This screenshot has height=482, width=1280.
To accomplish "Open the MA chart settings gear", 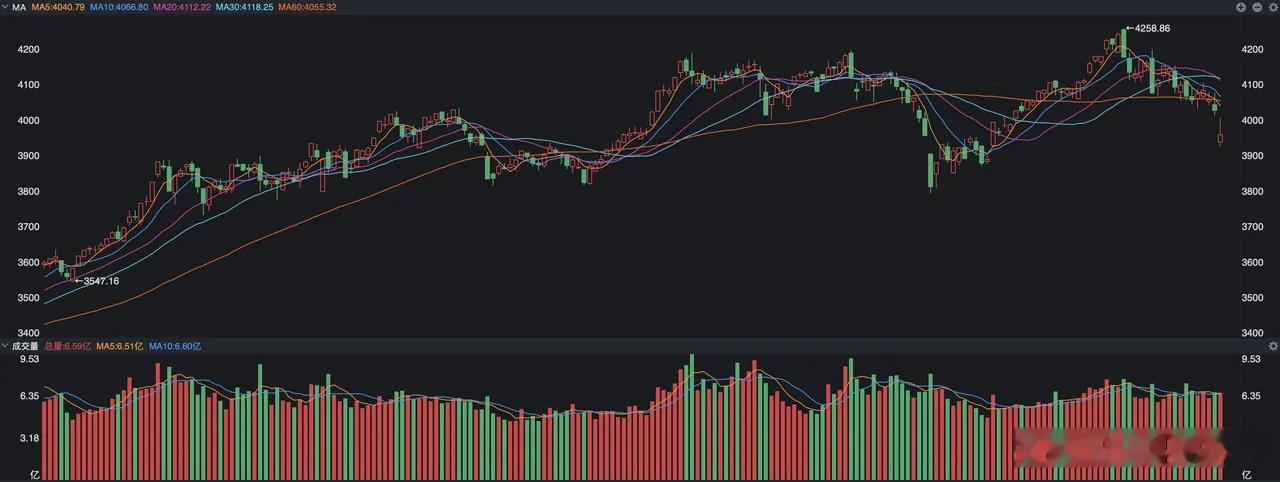I will (x=1273, y=7).
